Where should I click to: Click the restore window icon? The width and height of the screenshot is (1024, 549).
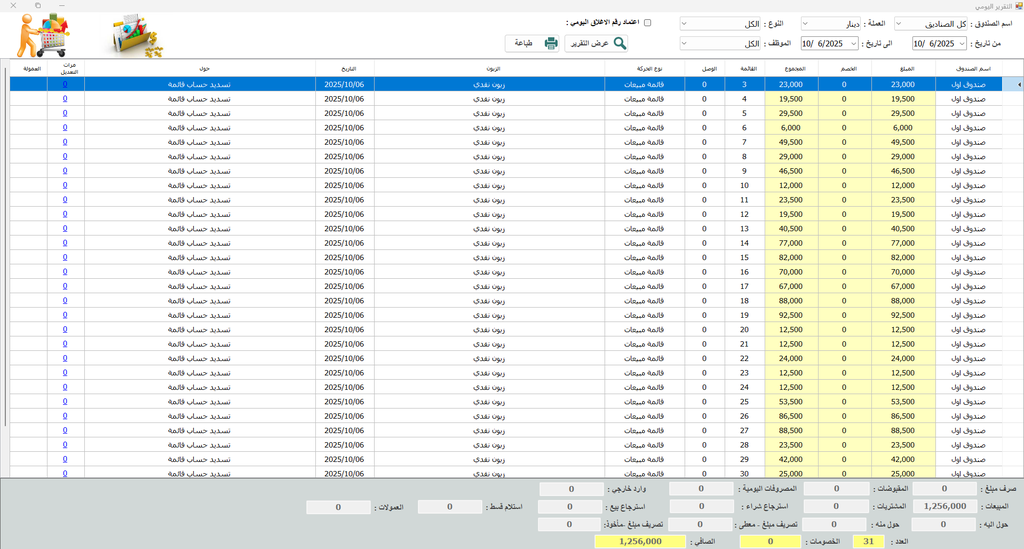(37, 5)
